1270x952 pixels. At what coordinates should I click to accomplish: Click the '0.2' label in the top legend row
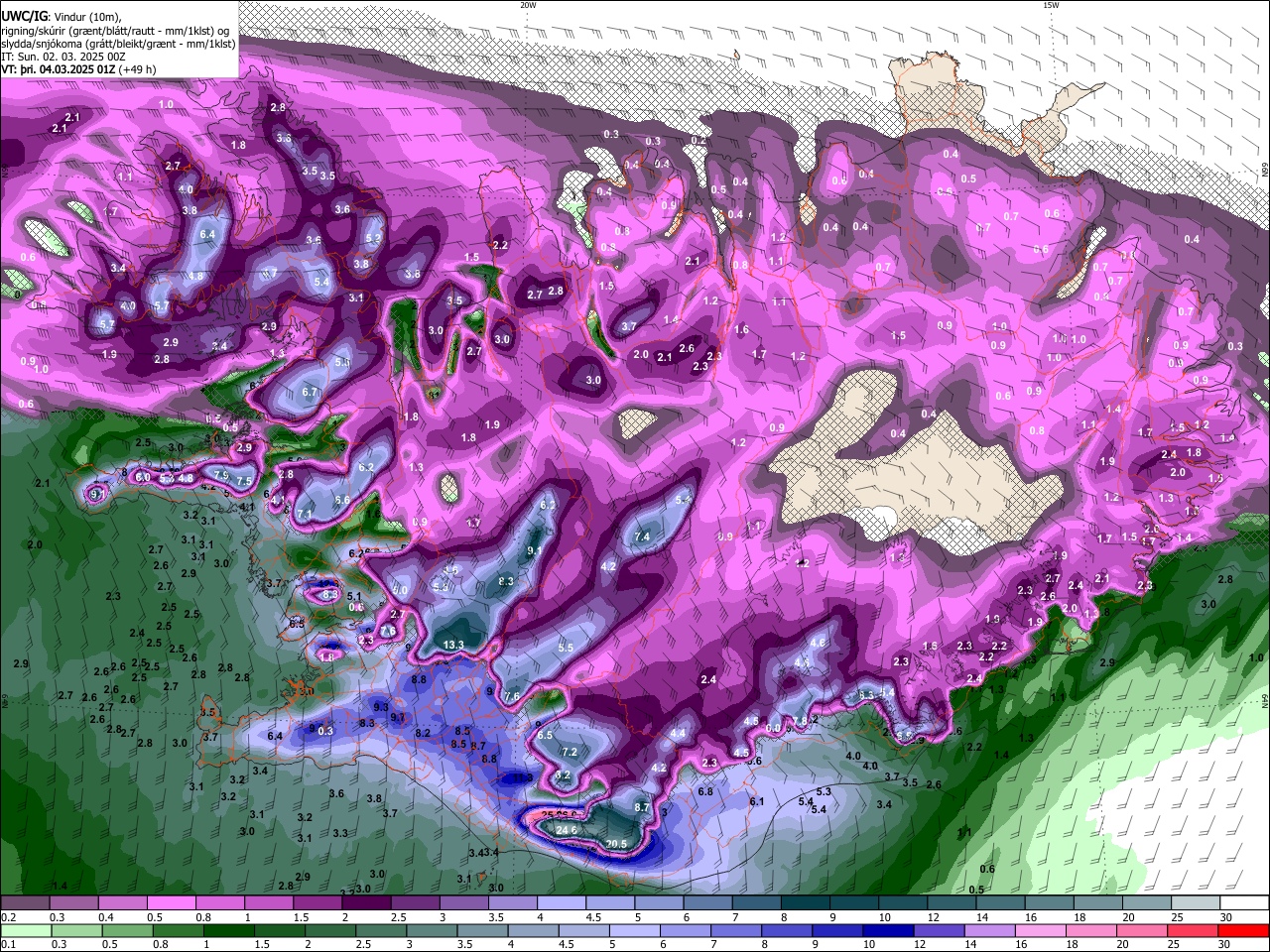[8, 917]
